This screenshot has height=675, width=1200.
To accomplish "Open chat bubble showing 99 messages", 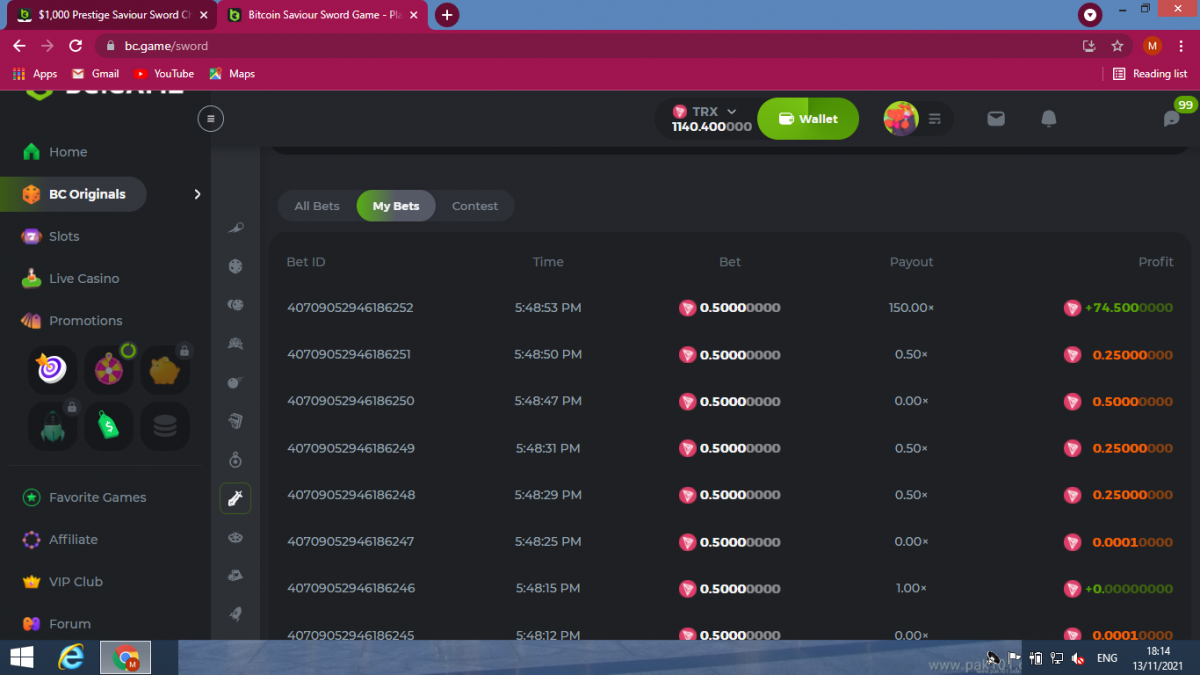I will pyautogui.click(x=1171, y=119).
